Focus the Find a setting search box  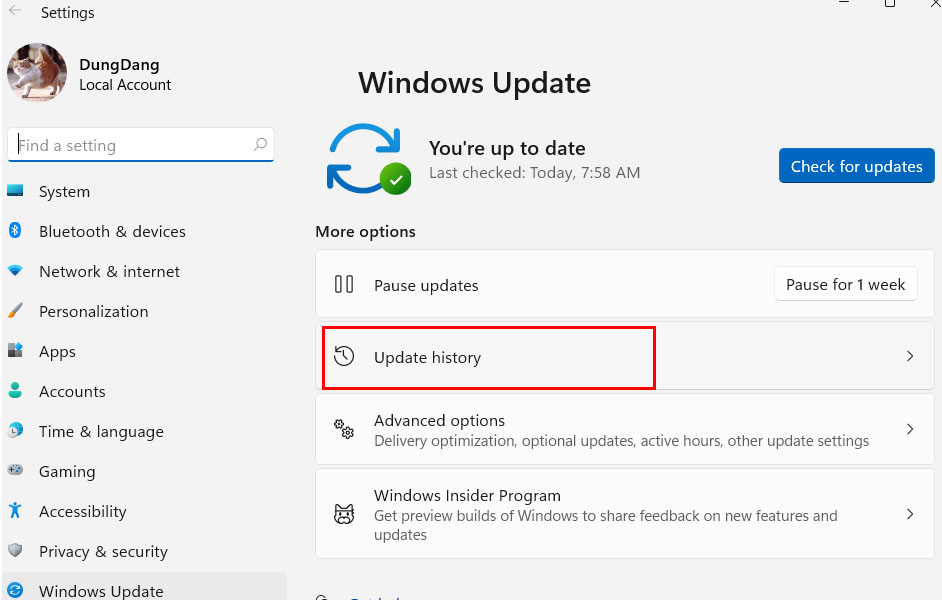141,145
